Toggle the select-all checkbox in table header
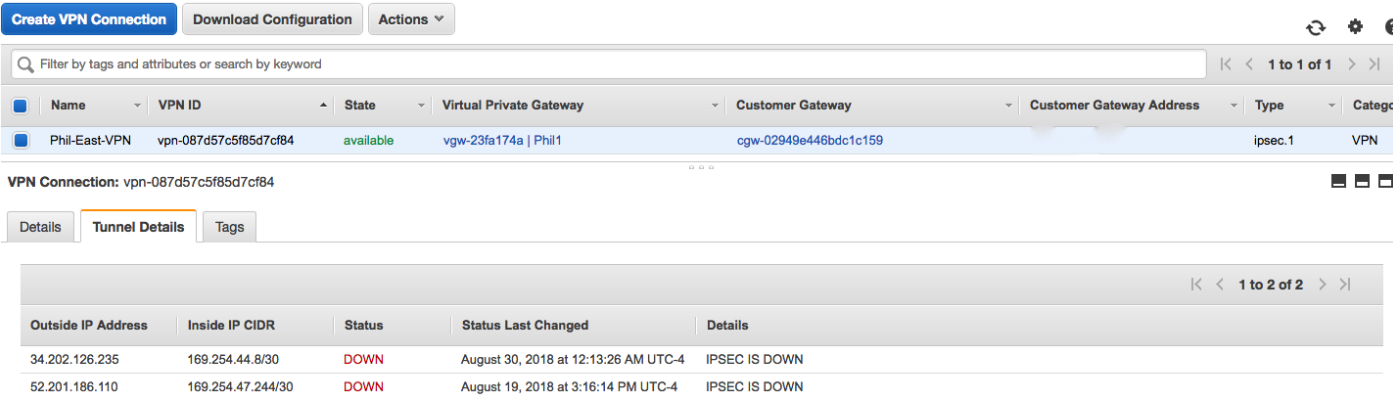 [x=20, y=105]
